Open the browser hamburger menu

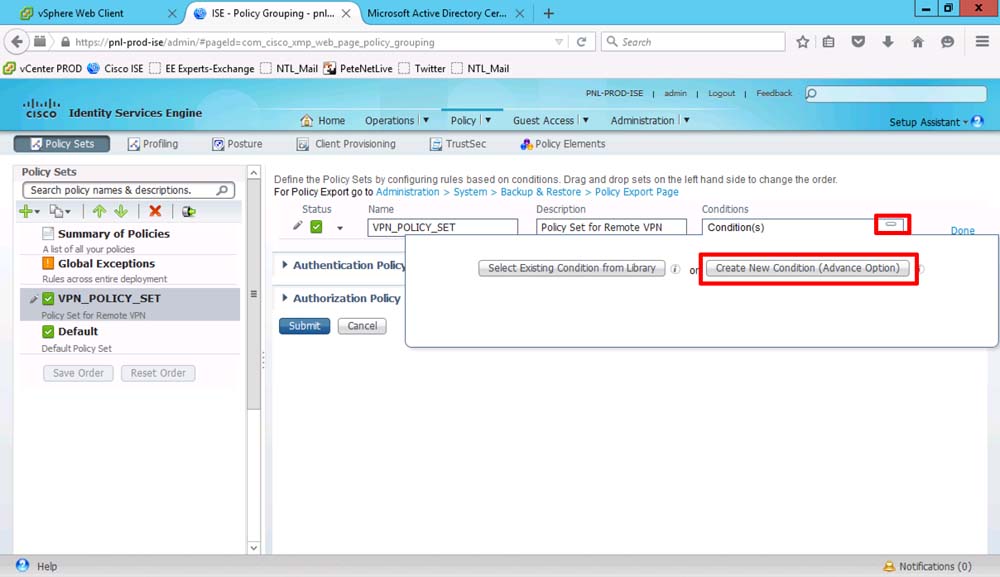(x=982, y=42)
